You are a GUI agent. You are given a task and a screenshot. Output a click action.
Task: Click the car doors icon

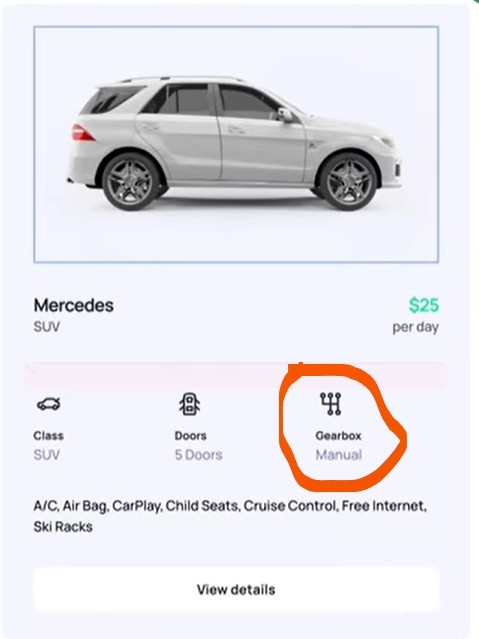[x=190, y=404]
